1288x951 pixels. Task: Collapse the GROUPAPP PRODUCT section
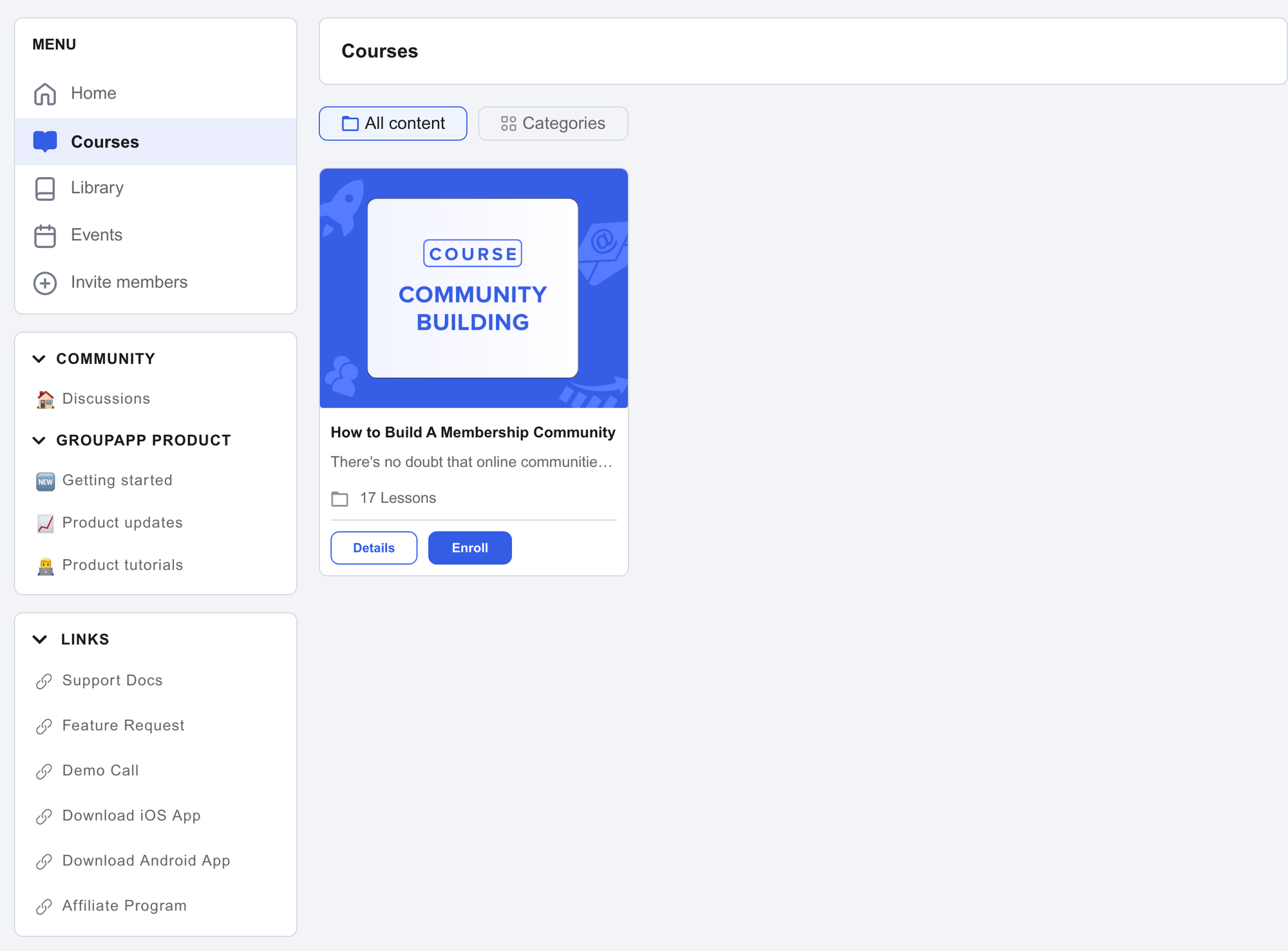coord(39,440)
